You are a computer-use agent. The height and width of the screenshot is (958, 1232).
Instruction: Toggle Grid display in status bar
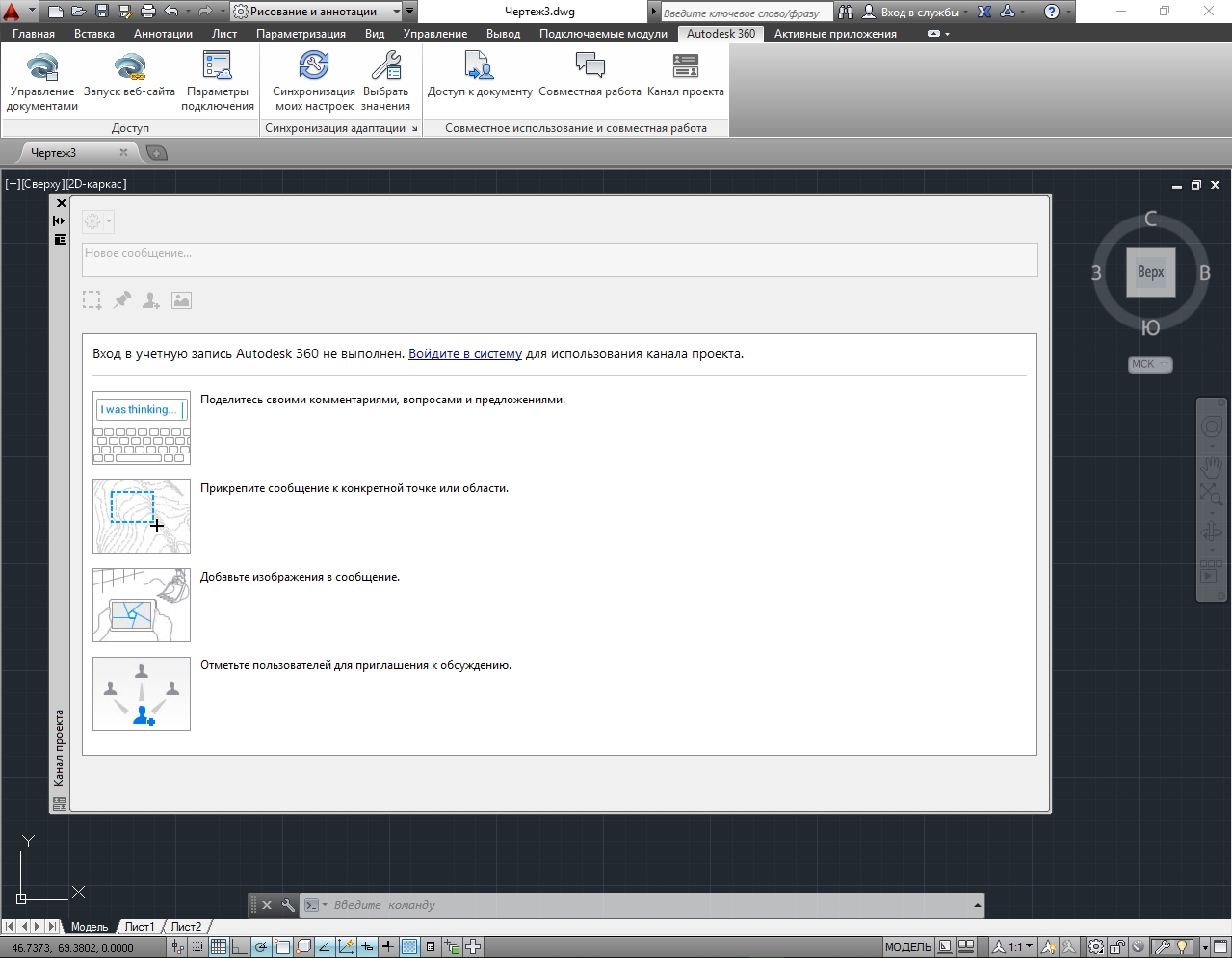coord(219,946)
